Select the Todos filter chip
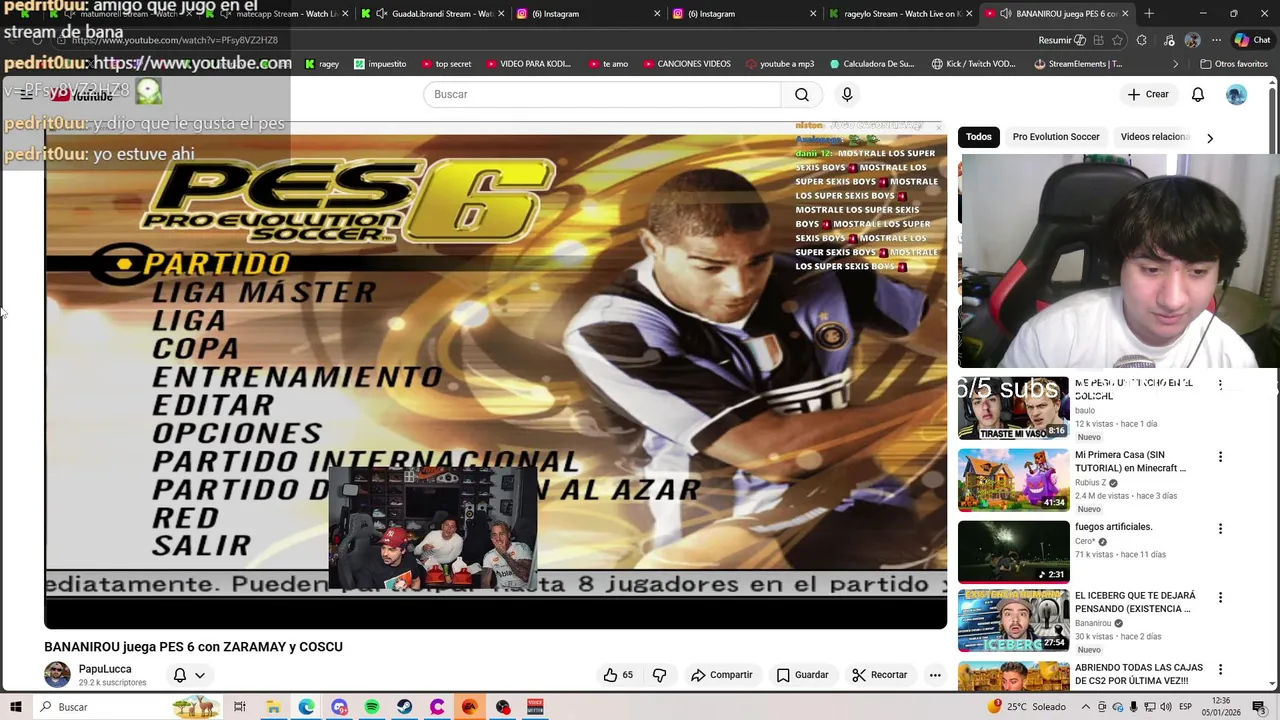This screenshot has width=1280, height=720. [x=979, y=137]
